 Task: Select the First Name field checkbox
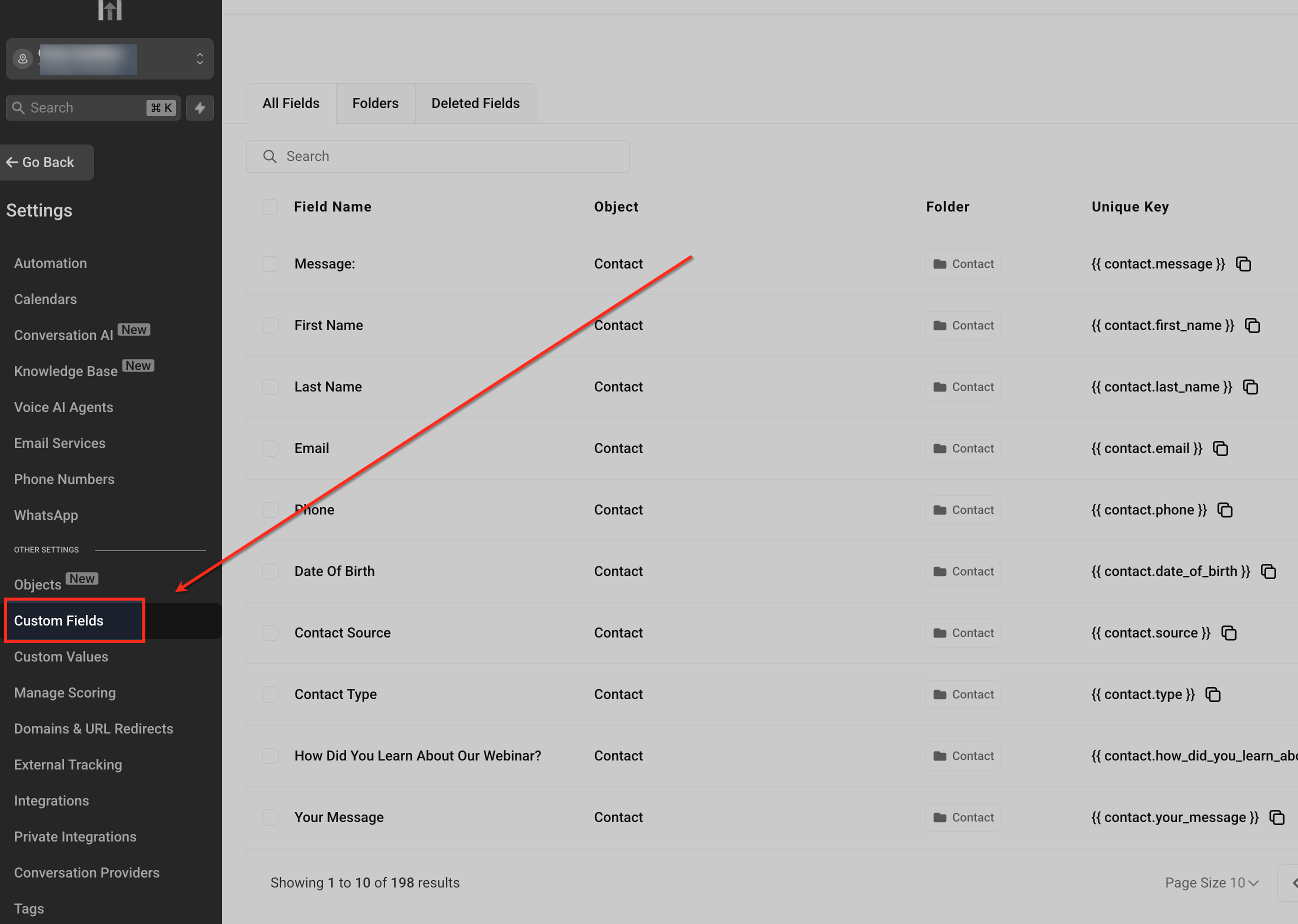[270, 325]
